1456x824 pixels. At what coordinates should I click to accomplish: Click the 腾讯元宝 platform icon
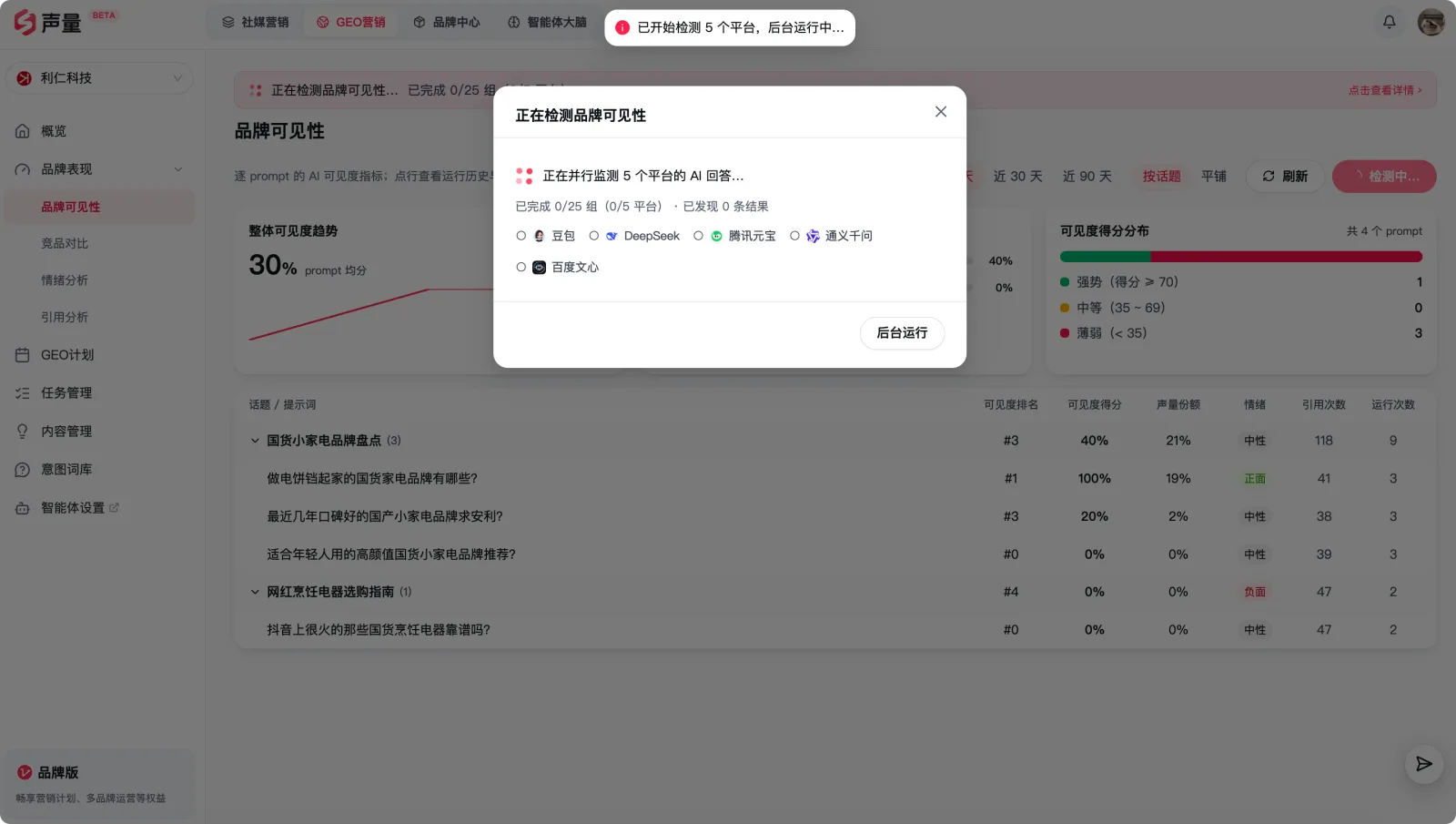coord(716,236)
